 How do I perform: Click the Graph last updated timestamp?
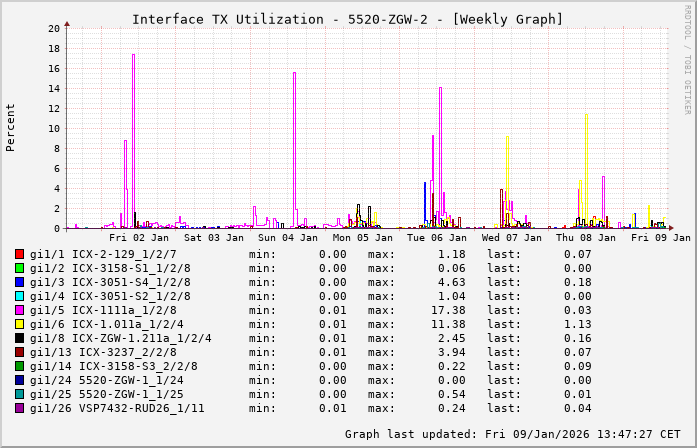[510, 434]
